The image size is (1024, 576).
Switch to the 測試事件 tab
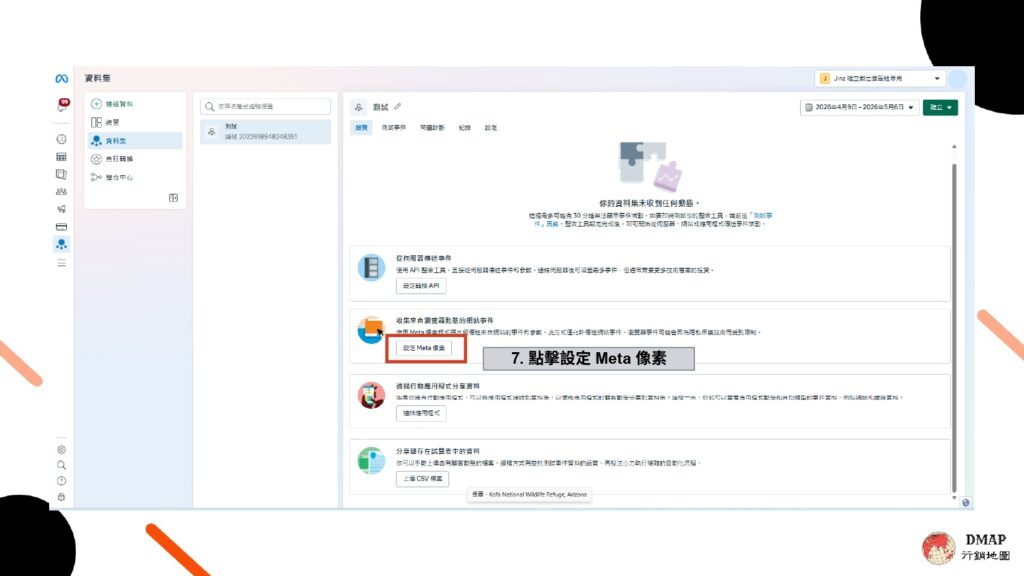coord(394,128)
